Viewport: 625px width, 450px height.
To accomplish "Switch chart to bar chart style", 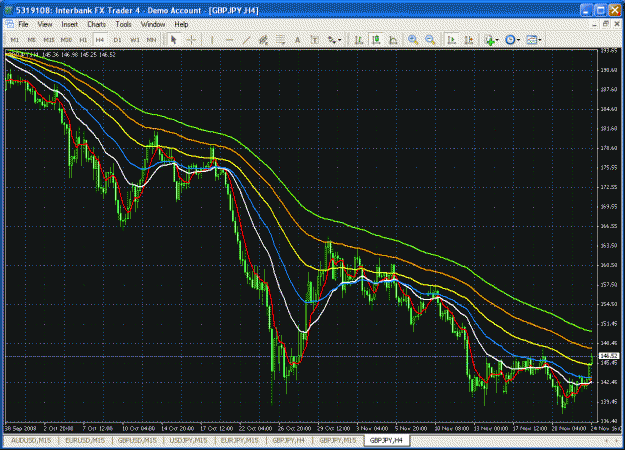I will tap(359, 40).
